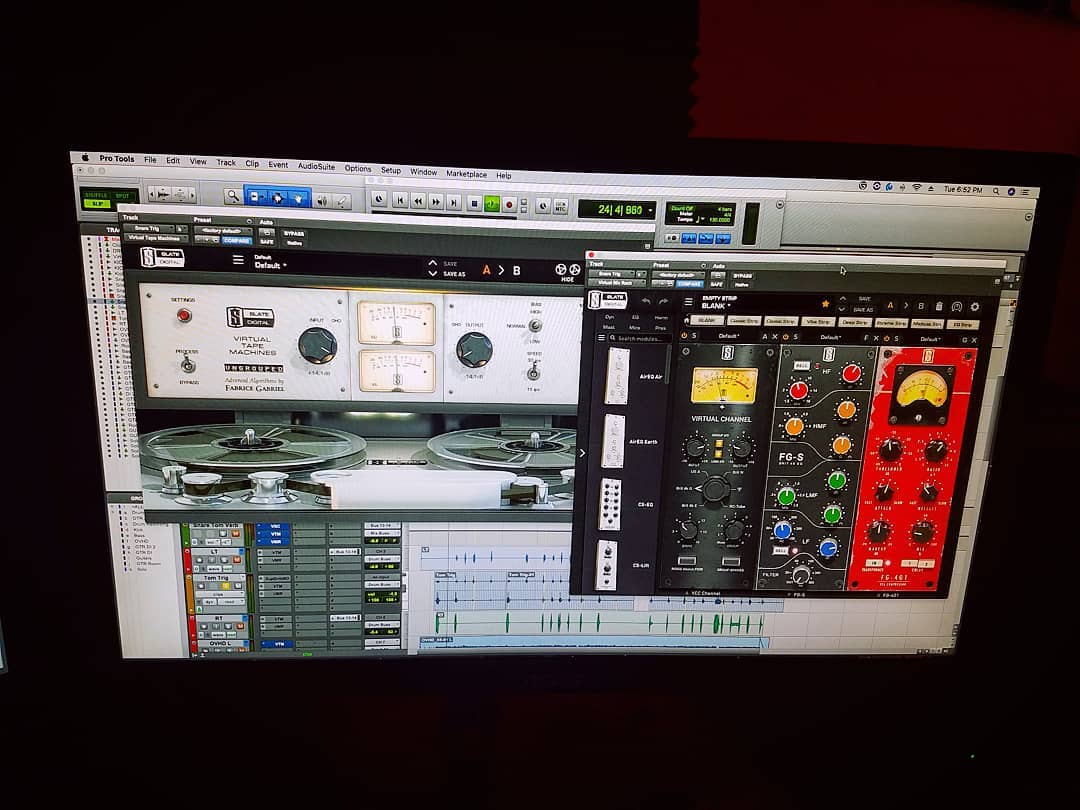1080x810 pixels.
Task: Click the trash icon in Virtual Mix Rack
Action: 939,306
